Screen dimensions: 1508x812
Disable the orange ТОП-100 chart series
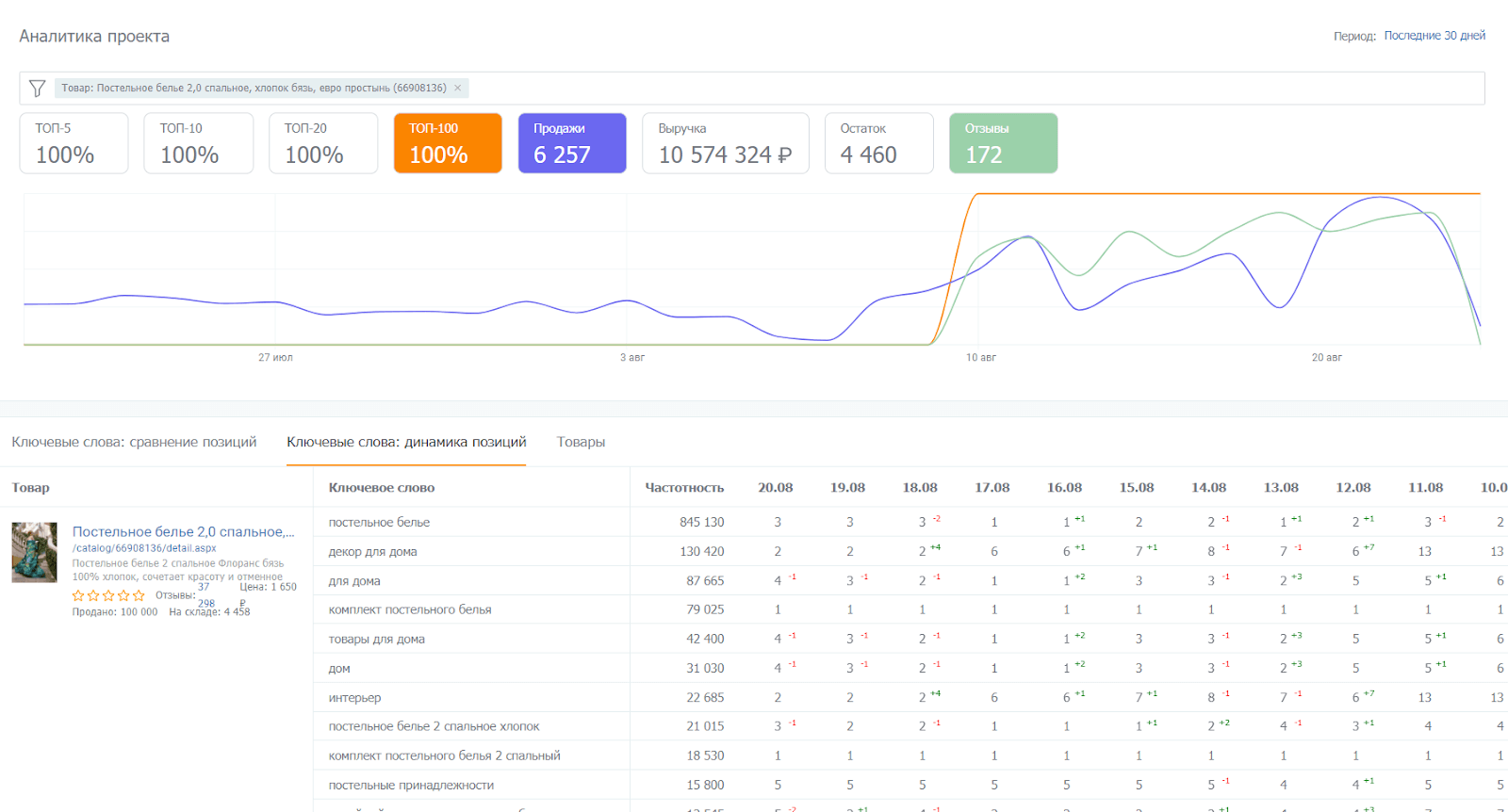(x=447, y=143)
